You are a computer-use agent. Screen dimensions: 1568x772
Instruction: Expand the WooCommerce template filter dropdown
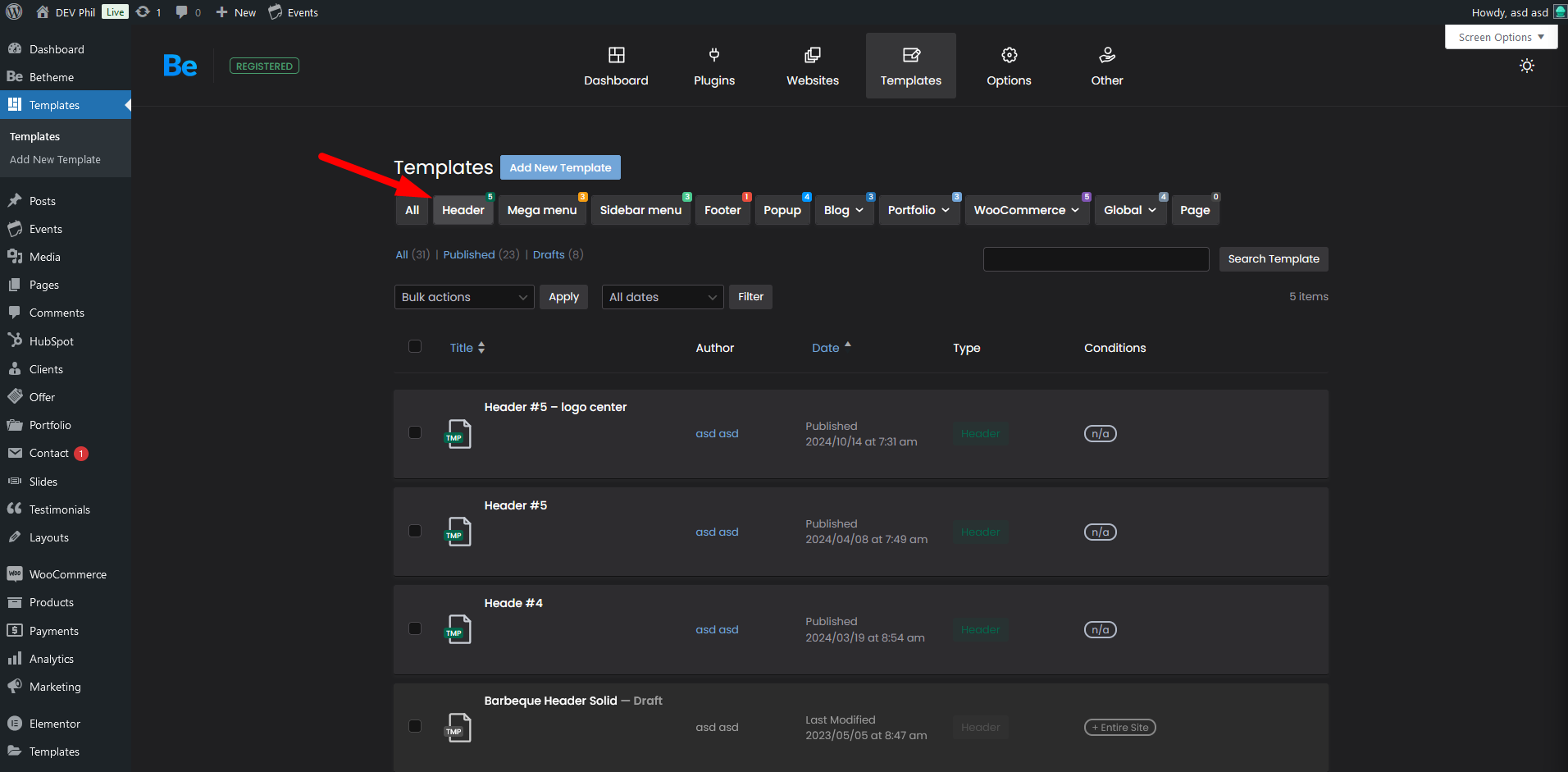[x=1027, y=210]
